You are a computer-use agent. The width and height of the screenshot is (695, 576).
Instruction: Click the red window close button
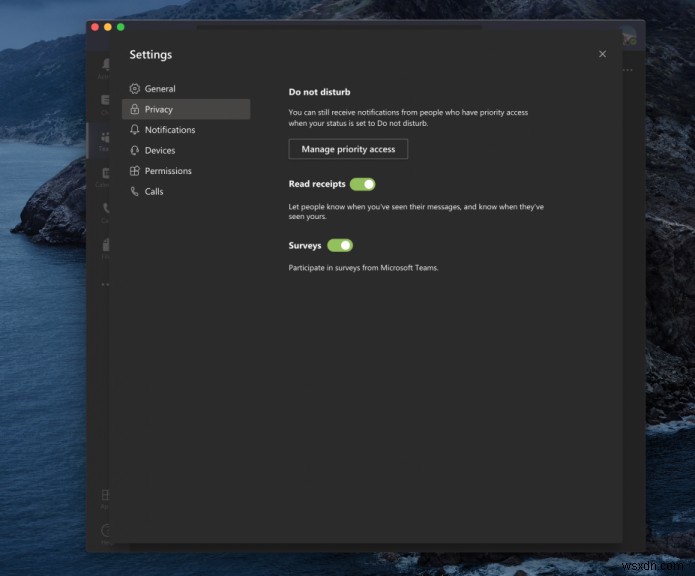[95, 27]
